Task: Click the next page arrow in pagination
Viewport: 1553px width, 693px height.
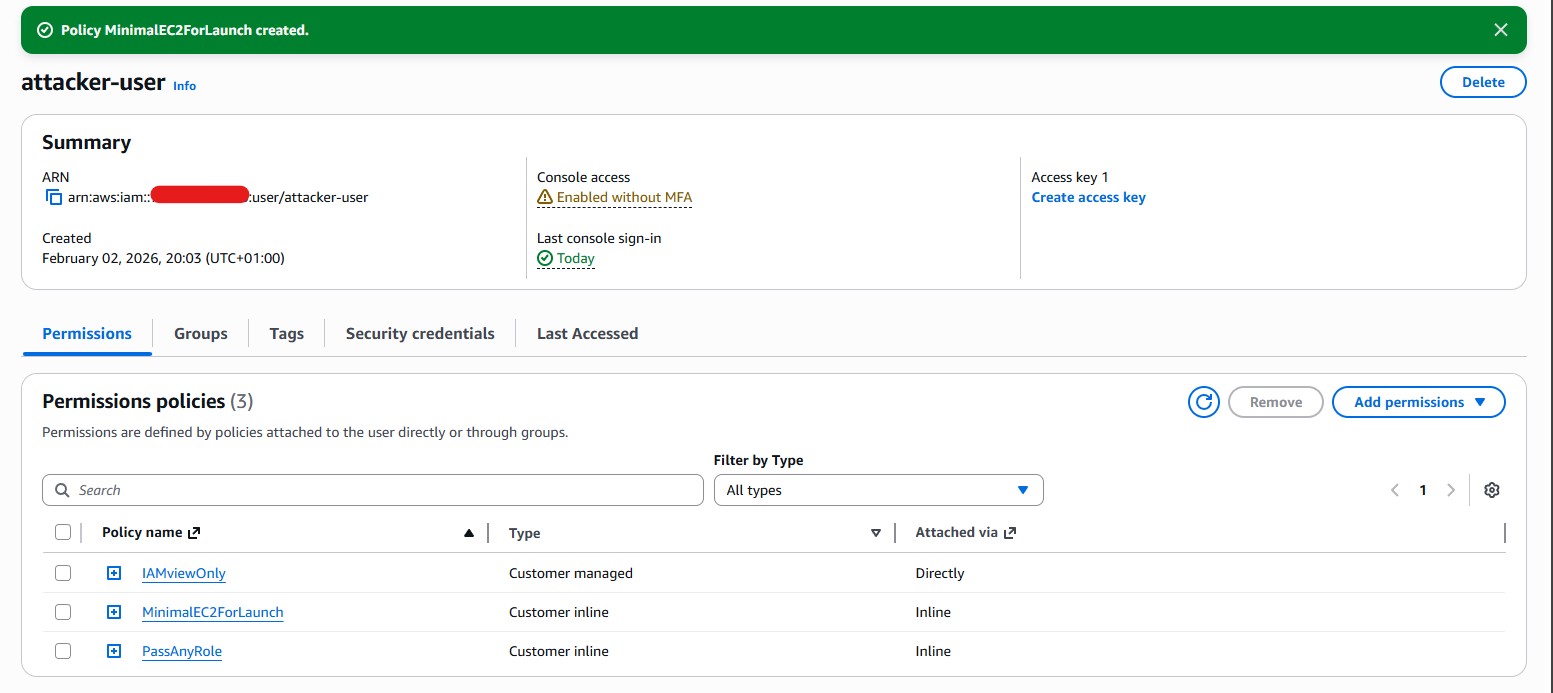Action: (x=1451, y=490)
